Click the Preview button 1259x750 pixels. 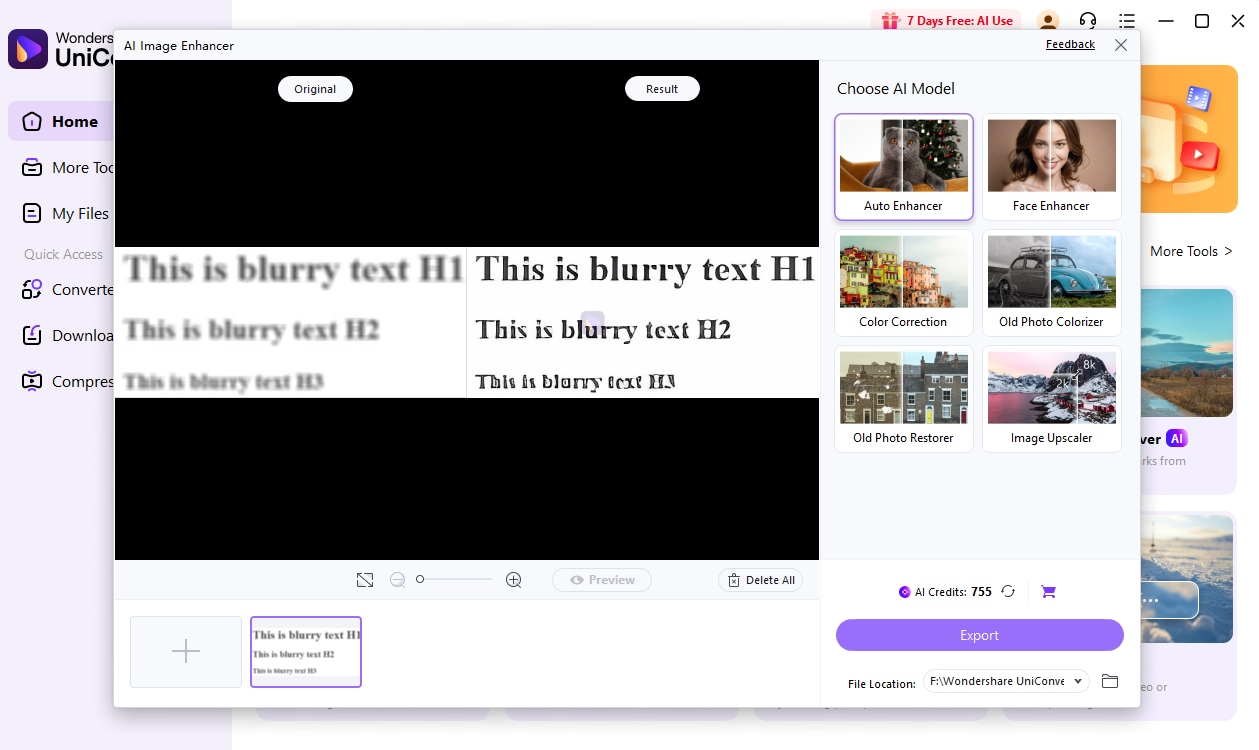[x=602, y=580]
